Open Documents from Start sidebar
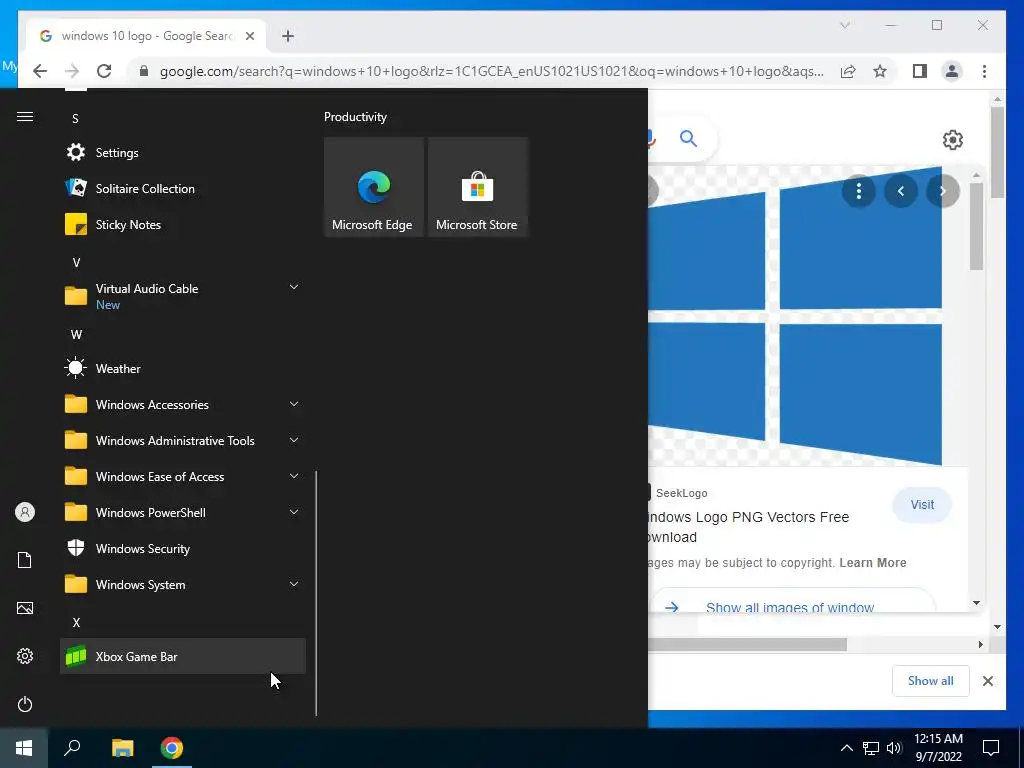This screenshot has width=1024, height=768. coord(25,560)
